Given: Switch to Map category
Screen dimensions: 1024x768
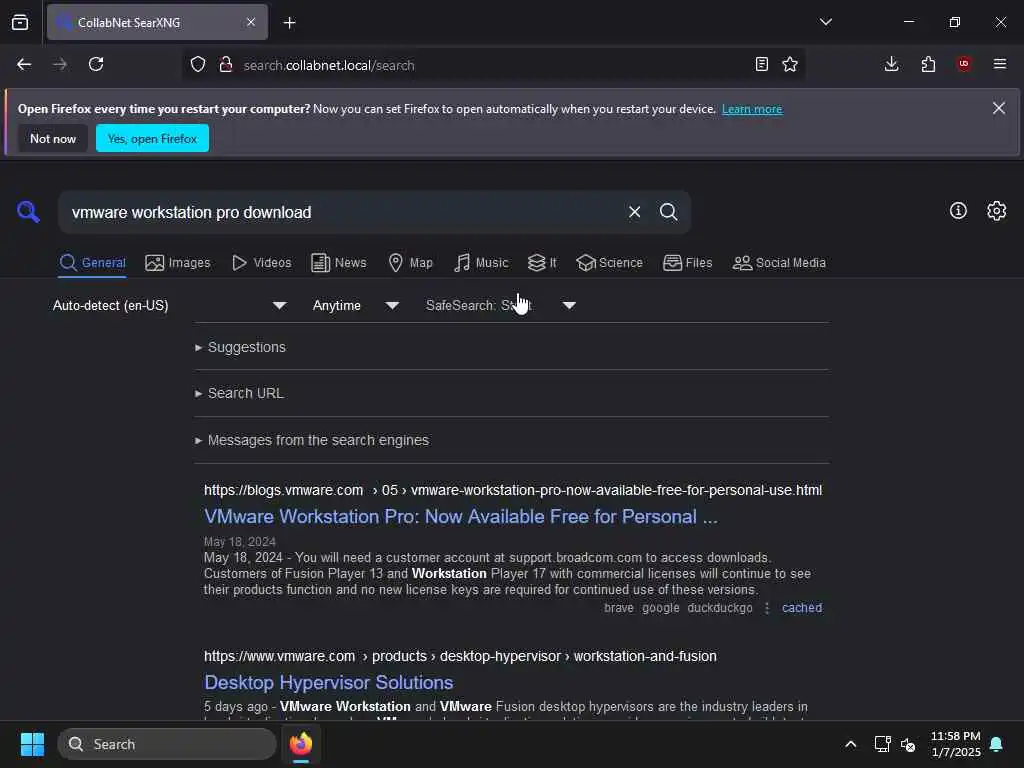Looking at the screenshot, I should click(410, 263).
